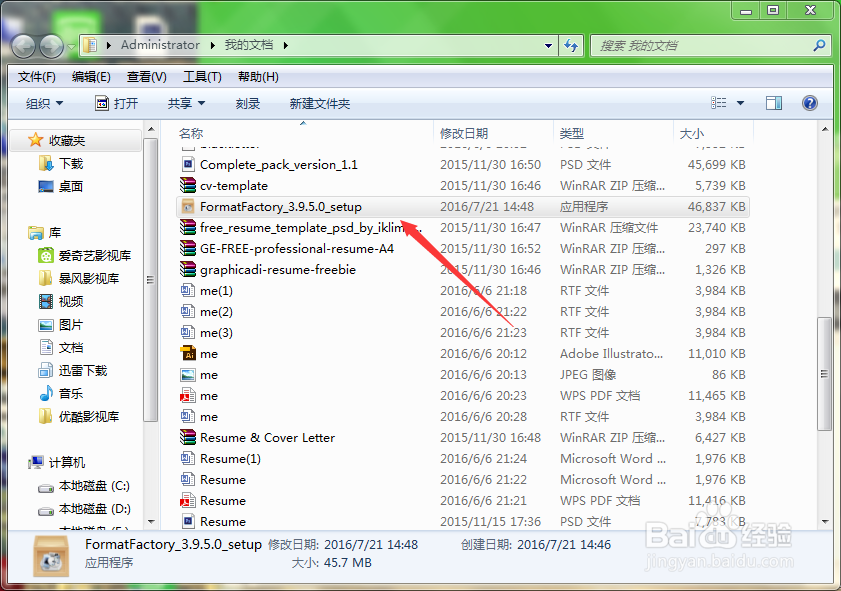The height and width of the screenshot is (591, 841).
Task: Open the view options dropdown arrow
Action: (740, 103)
